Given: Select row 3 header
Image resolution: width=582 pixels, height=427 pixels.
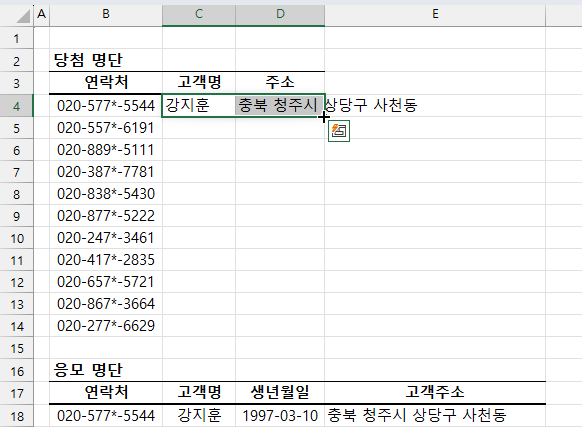Looking at the screenshot, I should (x=16, y=83).
